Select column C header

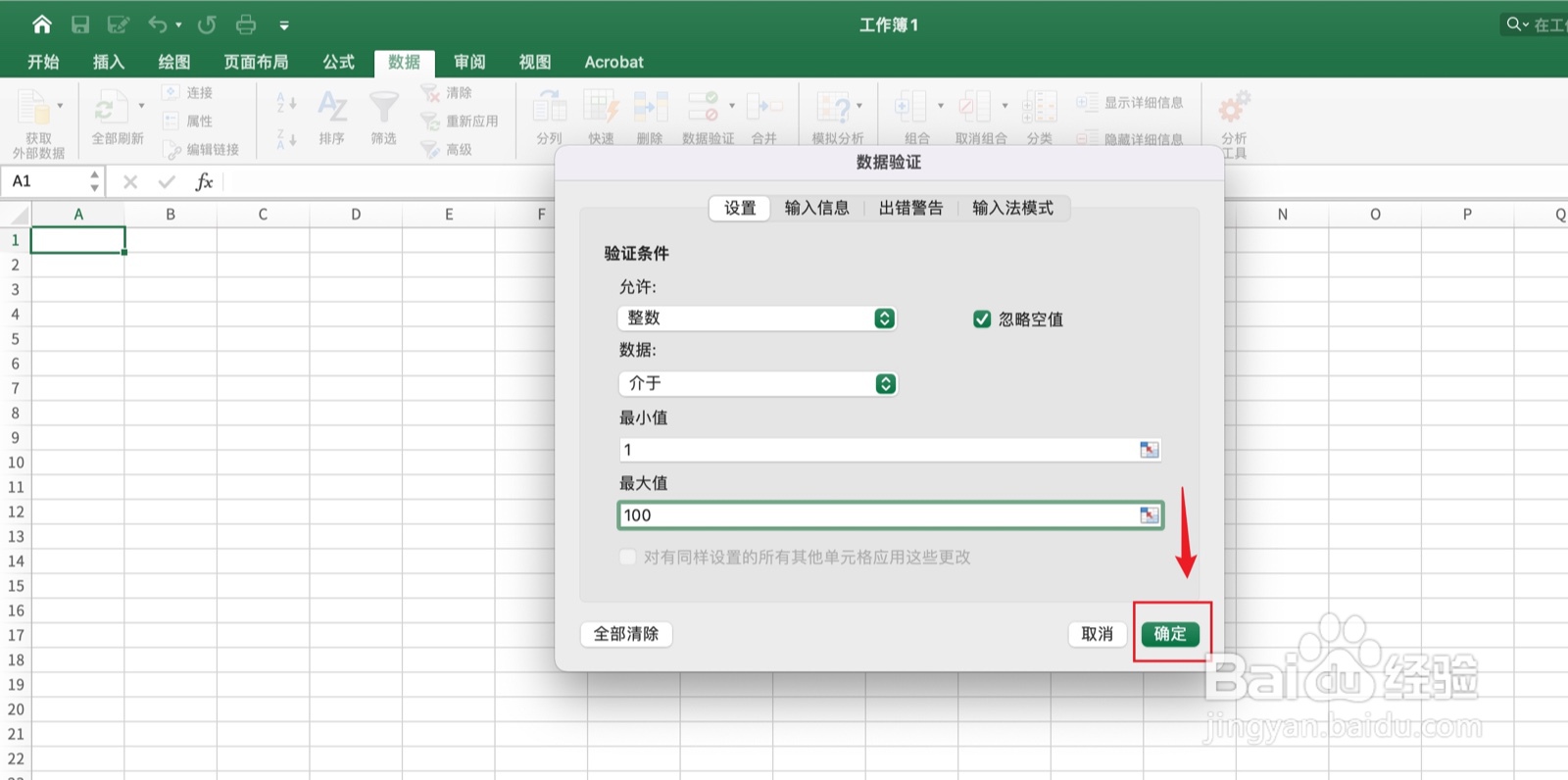[263, 215]
